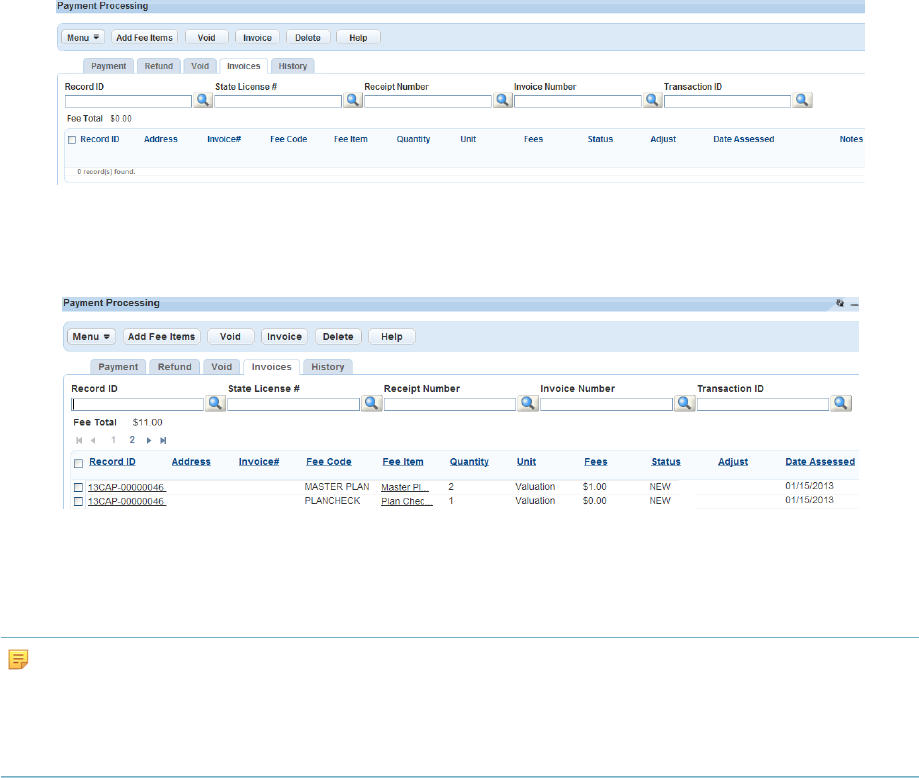Click Add Fee Items button in the lower panel
The width and height of the screenshot is (919, 778).
[162, 337]
